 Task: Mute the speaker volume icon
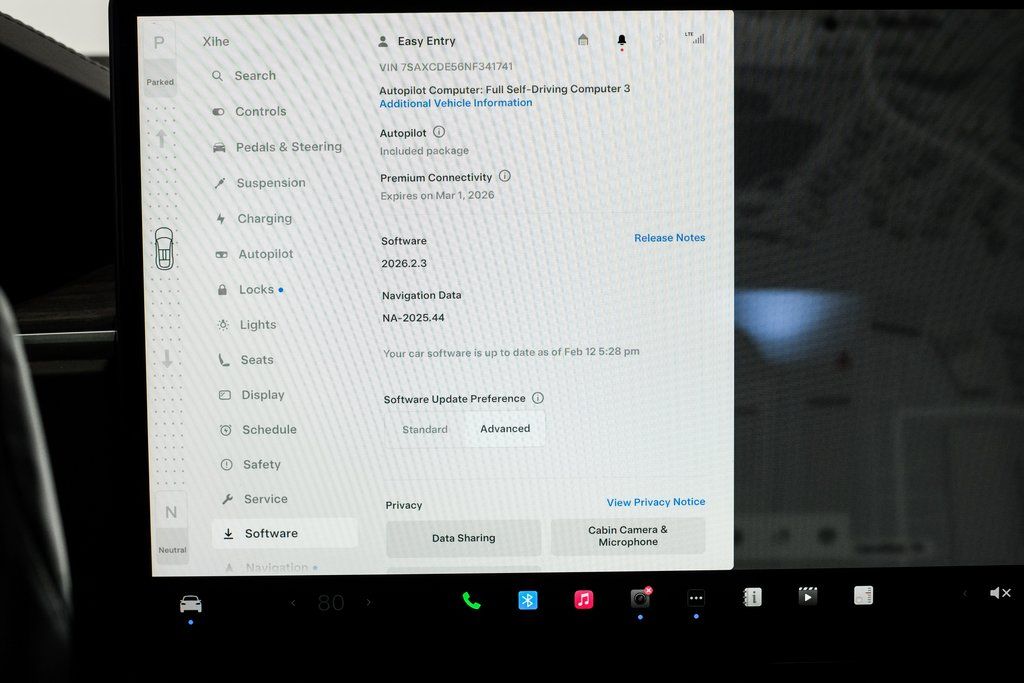tap(999, 593)
